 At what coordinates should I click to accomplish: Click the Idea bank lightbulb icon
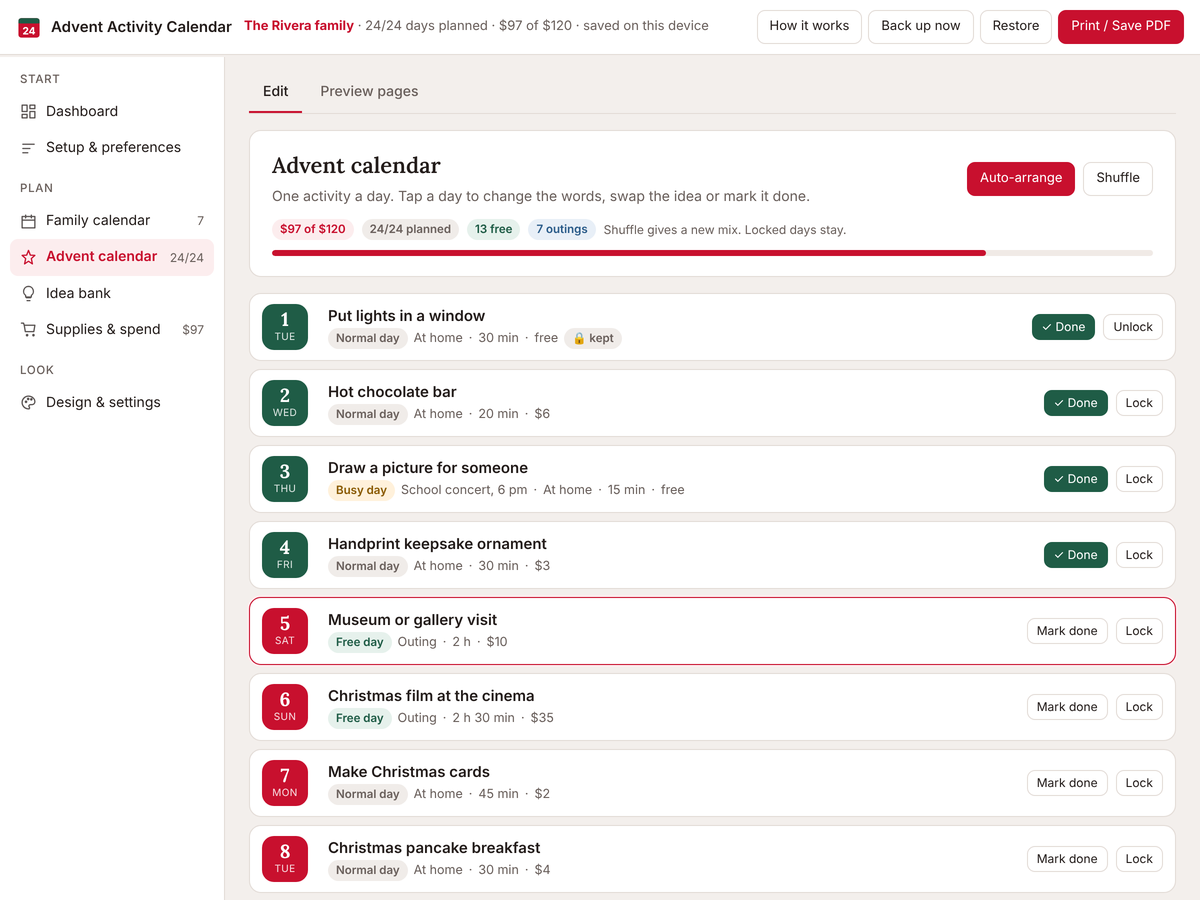(28, 293)
